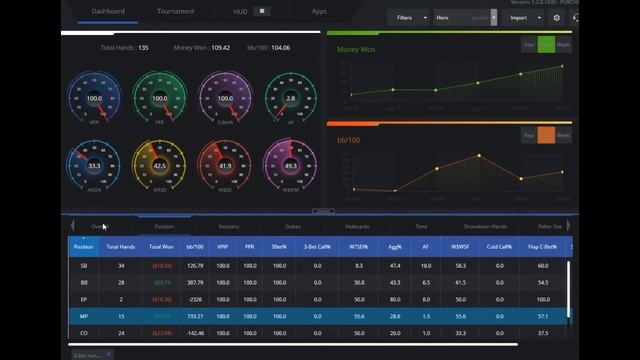Click the 3-Bet% gauge
Screen dimensions: 640x360
click(225, 98)
